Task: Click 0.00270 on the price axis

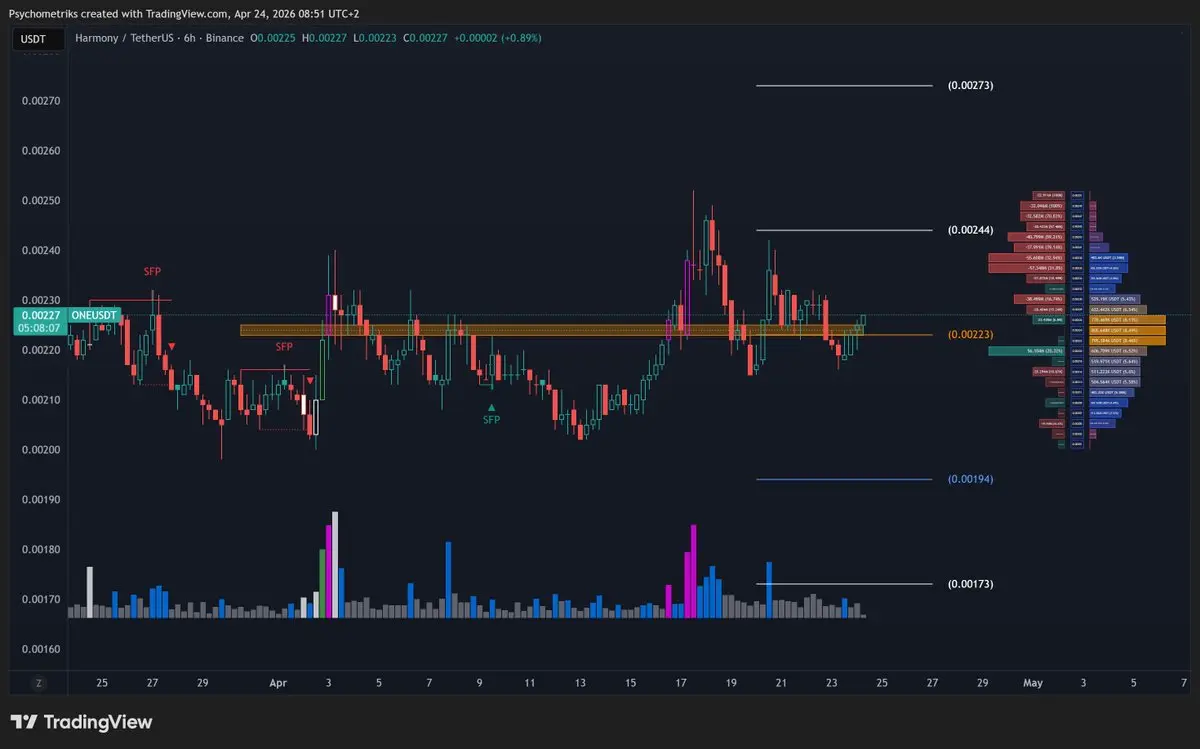Action: [41, 101]
